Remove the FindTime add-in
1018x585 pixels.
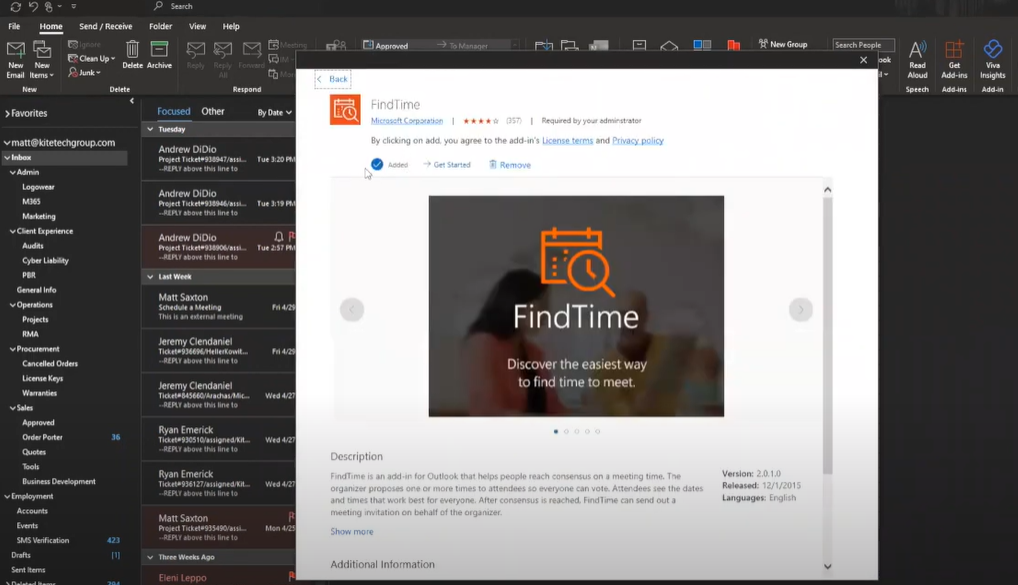[x=510, y=165]
